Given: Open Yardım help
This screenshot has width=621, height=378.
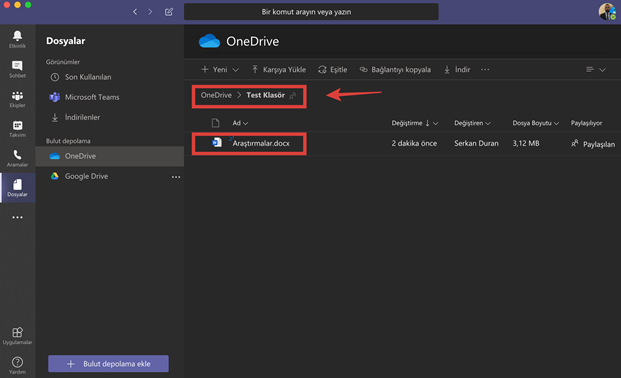Looking at the screenshot, I should pyautogui.click(x=17, y=365).
